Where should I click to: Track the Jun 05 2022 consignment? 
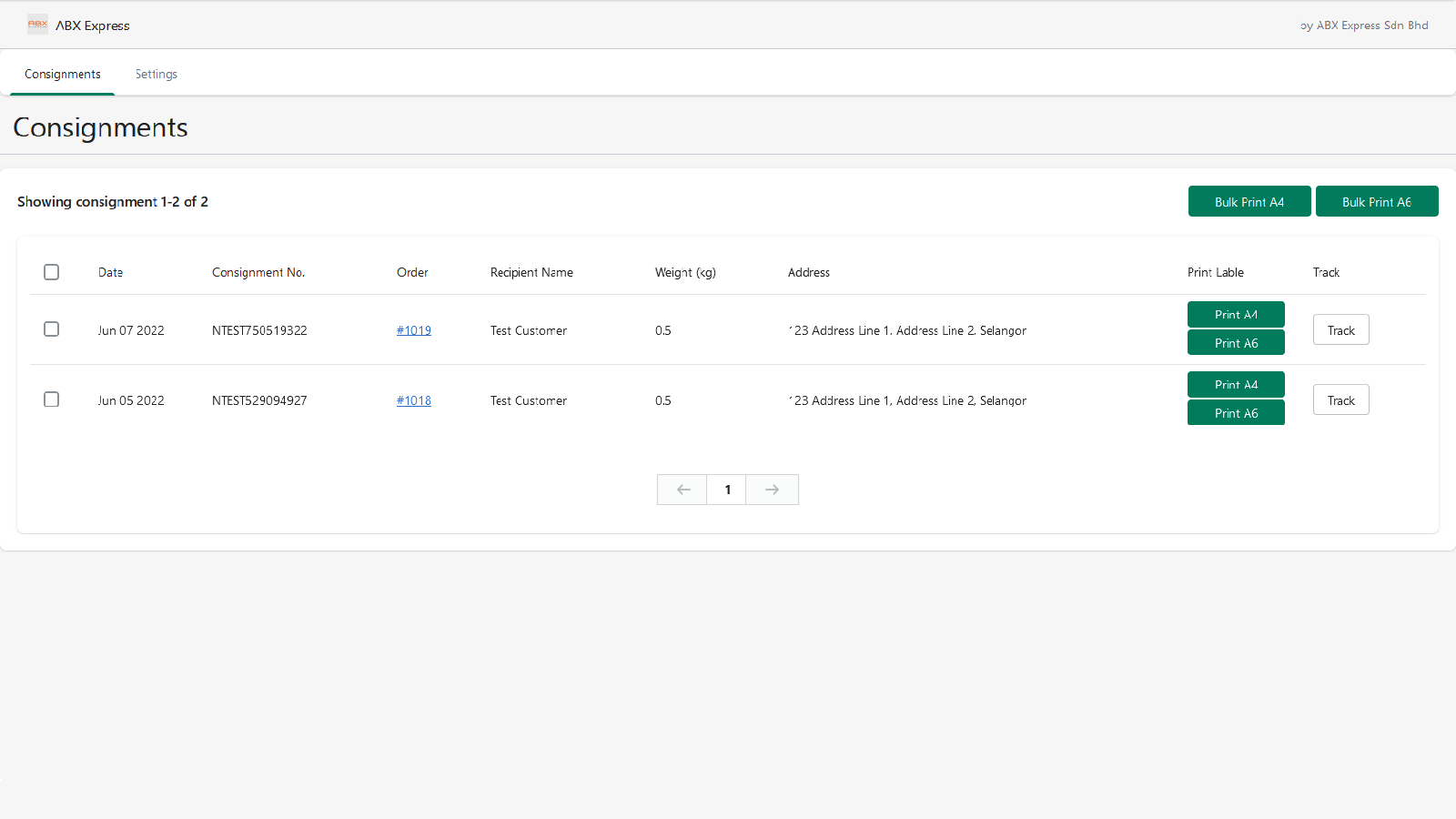1340,400
